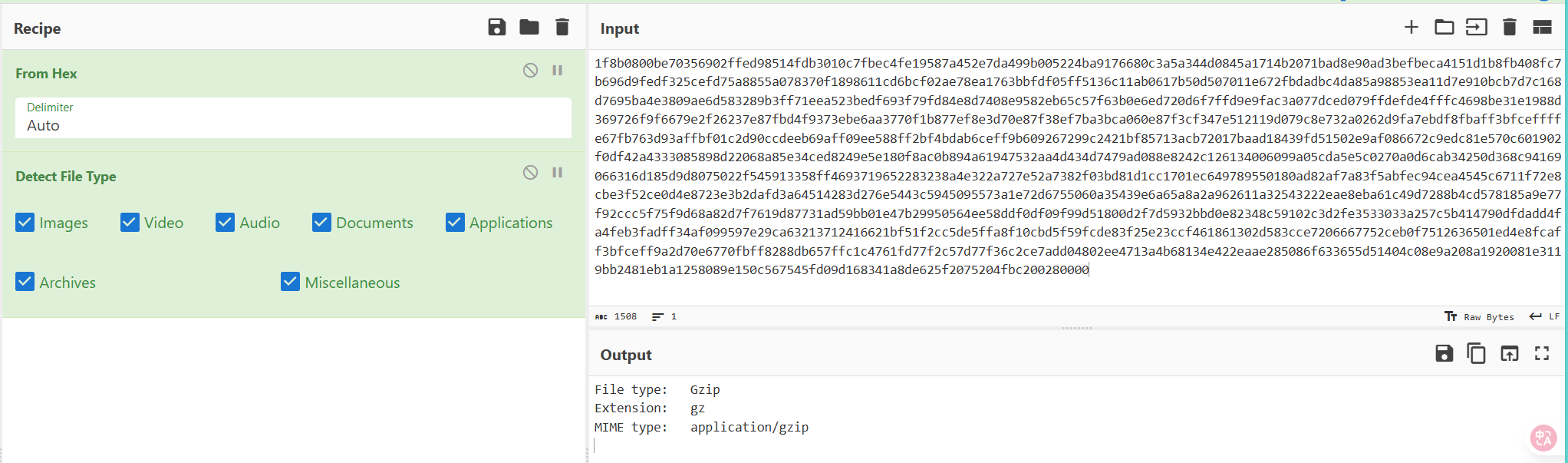Image resolution: width=1568 pixels, height=463 pixels.
Task: Reset the pane layout
Action: (x=1542, y=28)
